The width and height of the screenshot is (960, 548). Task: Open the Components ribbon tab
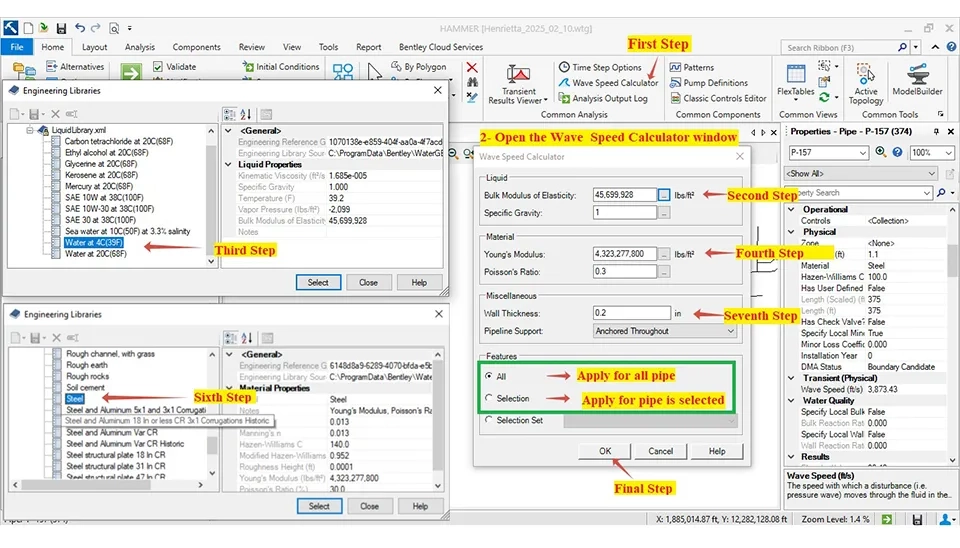196,47
